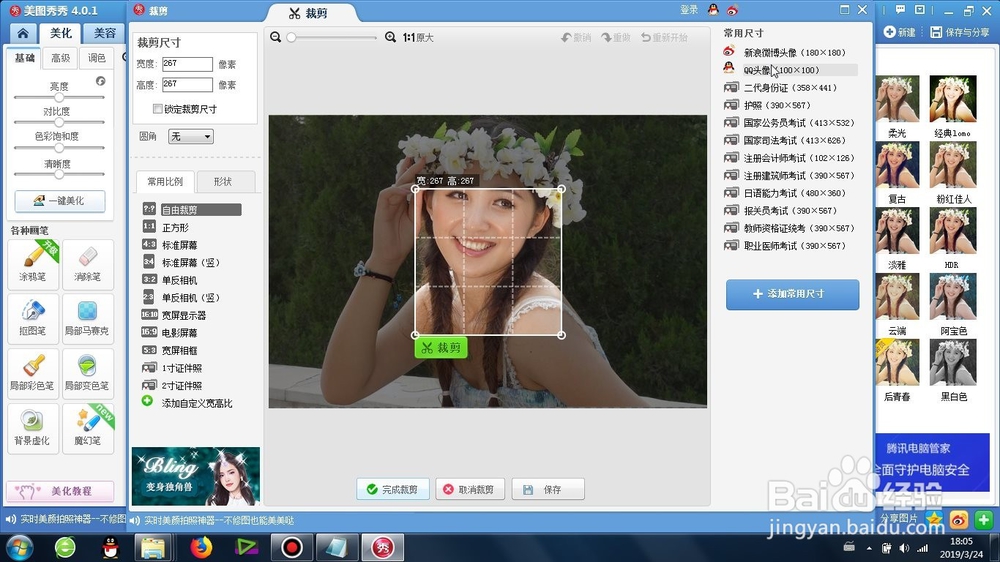Screen dimensions: 1000x562
Task: Go to the home icon tab
Action: point(23,33)
